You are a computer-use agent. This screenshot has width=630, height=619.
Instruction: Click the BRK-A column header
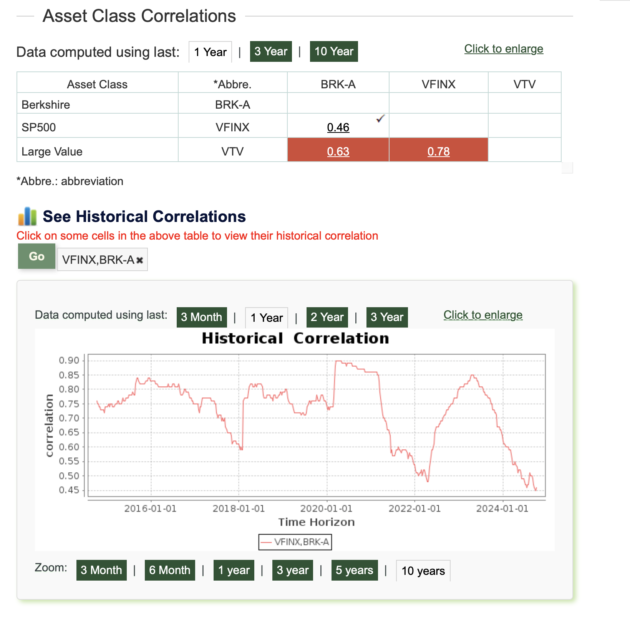338,84
